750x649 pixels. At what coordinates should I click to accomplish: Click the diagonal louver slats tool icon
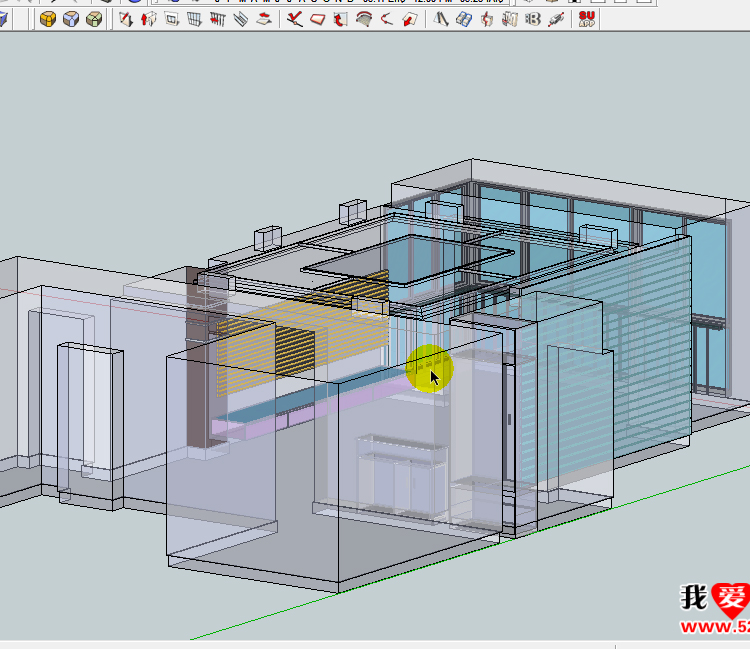tap(241, 20)
